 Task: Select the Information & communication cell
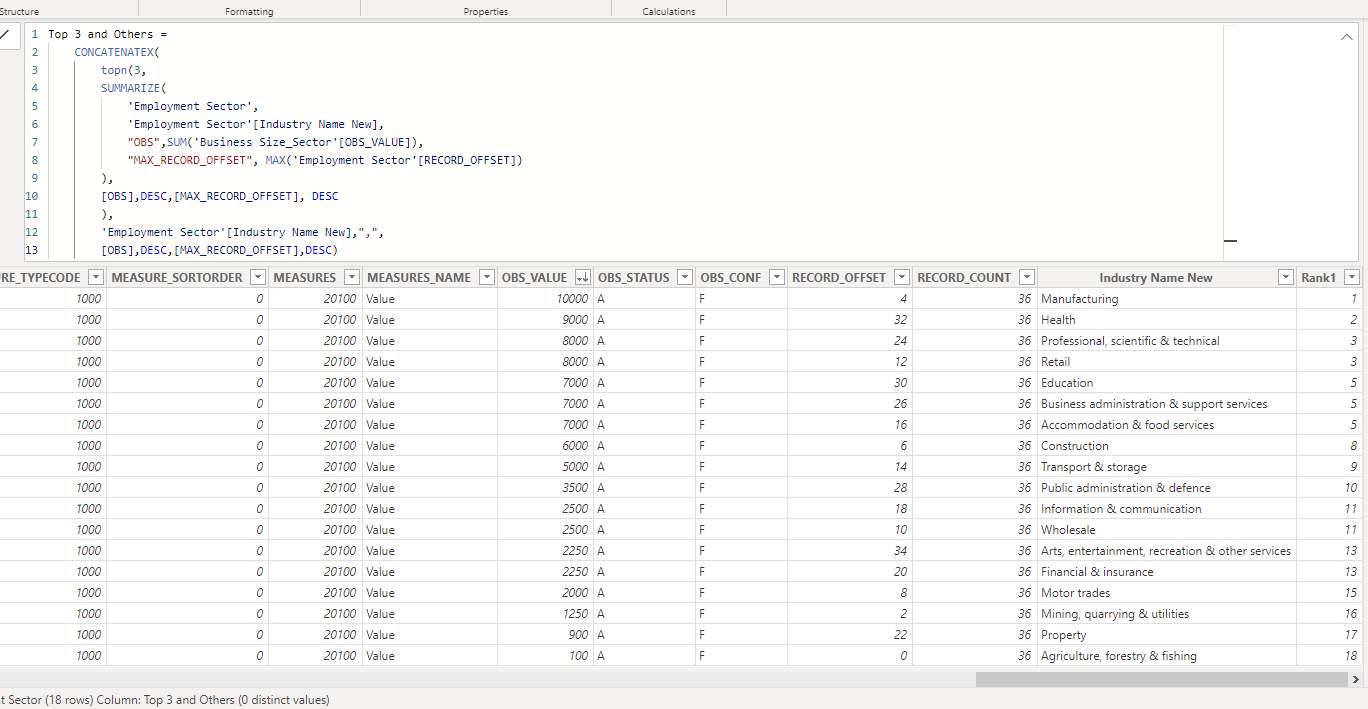coord(1167,509)
